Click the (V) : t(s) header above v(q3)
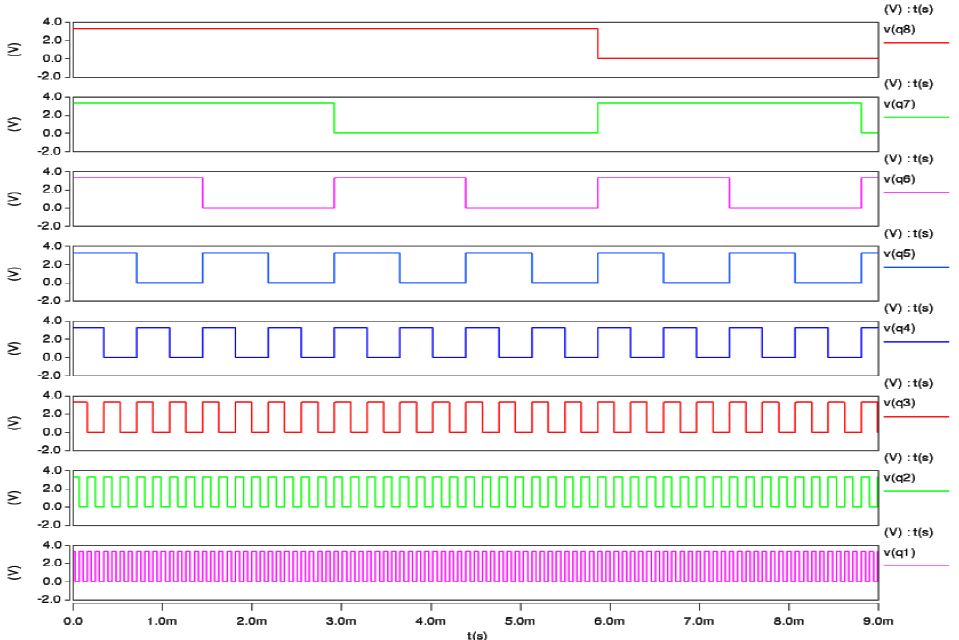 909,383
